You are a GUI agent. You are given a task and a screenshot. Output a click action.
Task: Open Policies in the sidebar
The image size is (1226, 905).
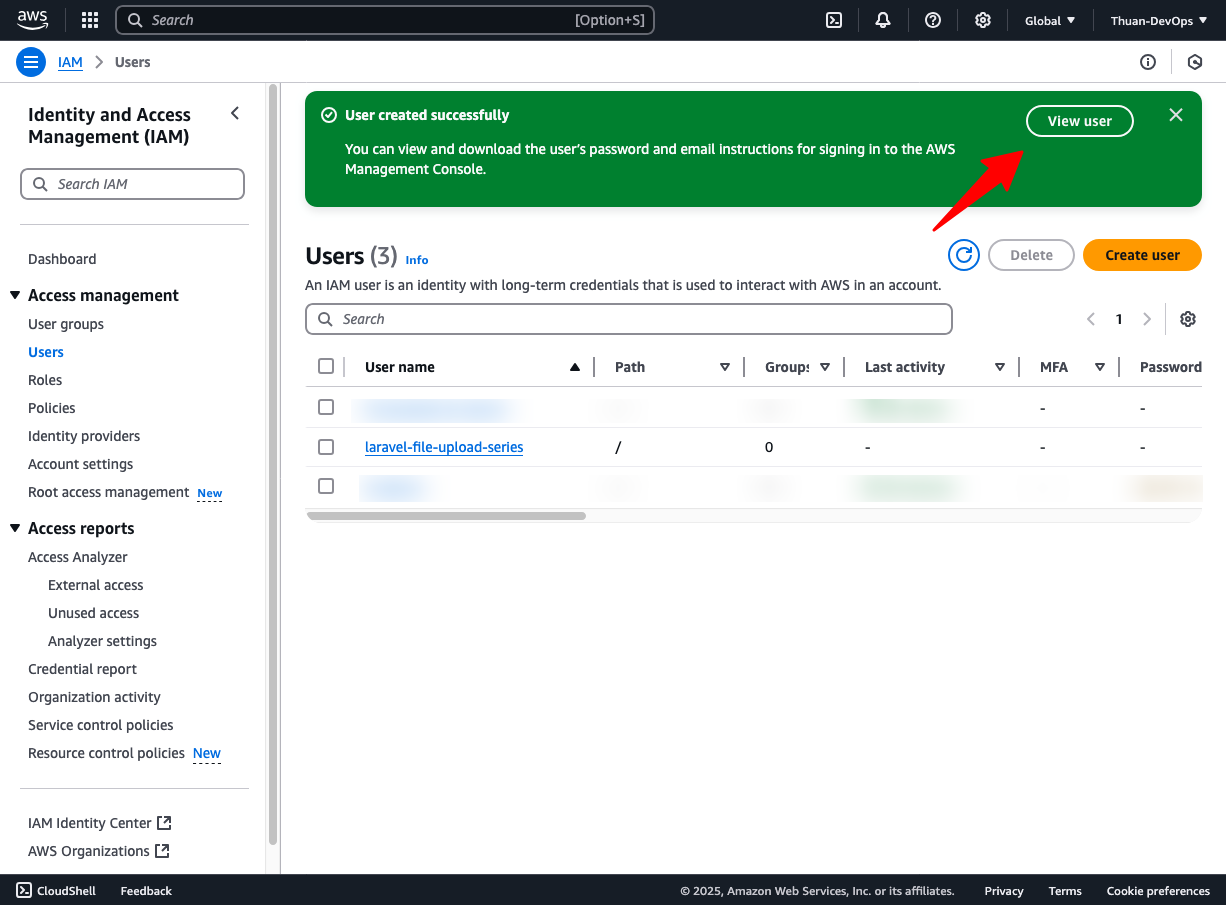pyautogui.click(x=52, y=408)
